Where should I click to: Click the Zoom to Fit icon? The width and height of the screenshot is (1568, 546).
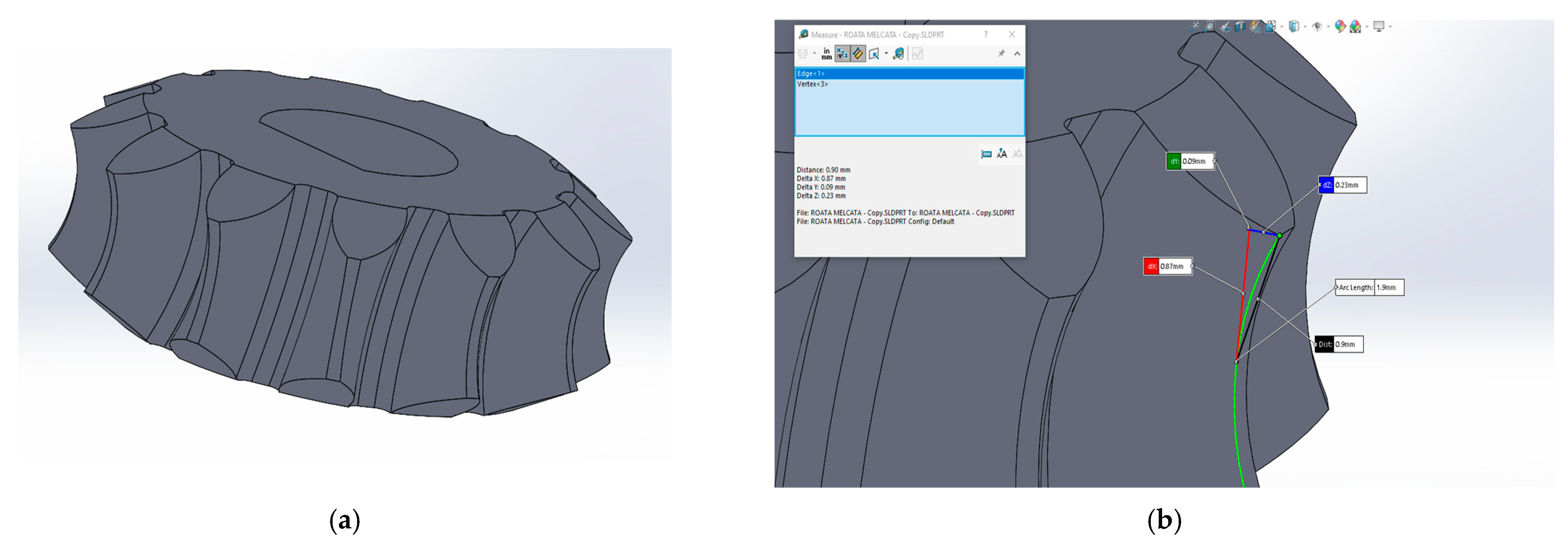click(x=1194, y=27)
